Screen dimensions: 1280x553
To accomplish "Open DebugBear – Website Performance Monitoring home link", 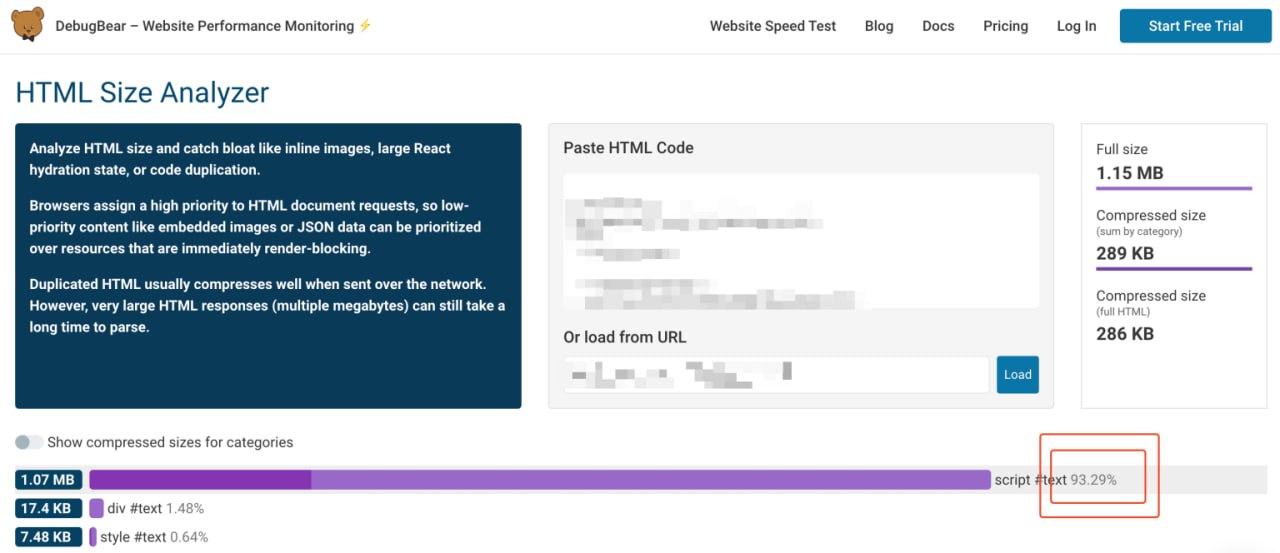I will (213, 26).
